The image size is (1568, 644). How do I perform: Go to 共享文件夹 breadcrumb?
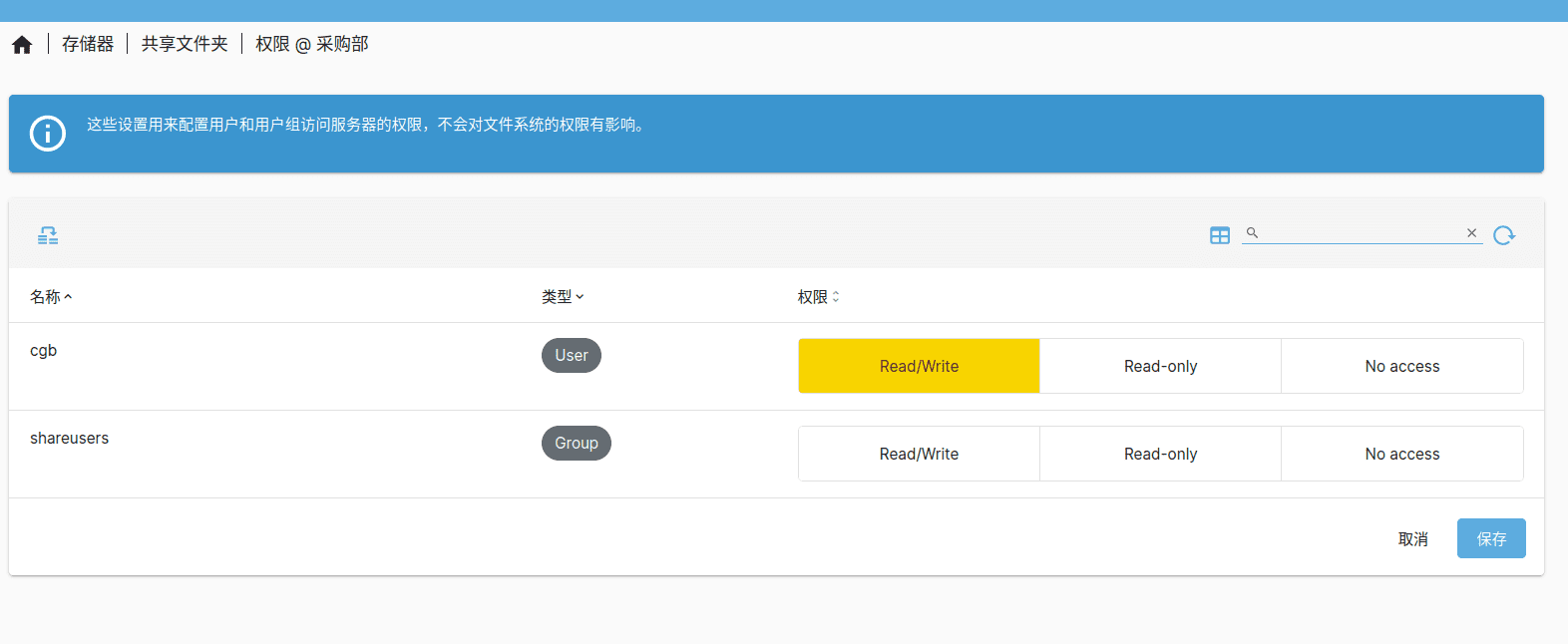click(x=185, y=45)
